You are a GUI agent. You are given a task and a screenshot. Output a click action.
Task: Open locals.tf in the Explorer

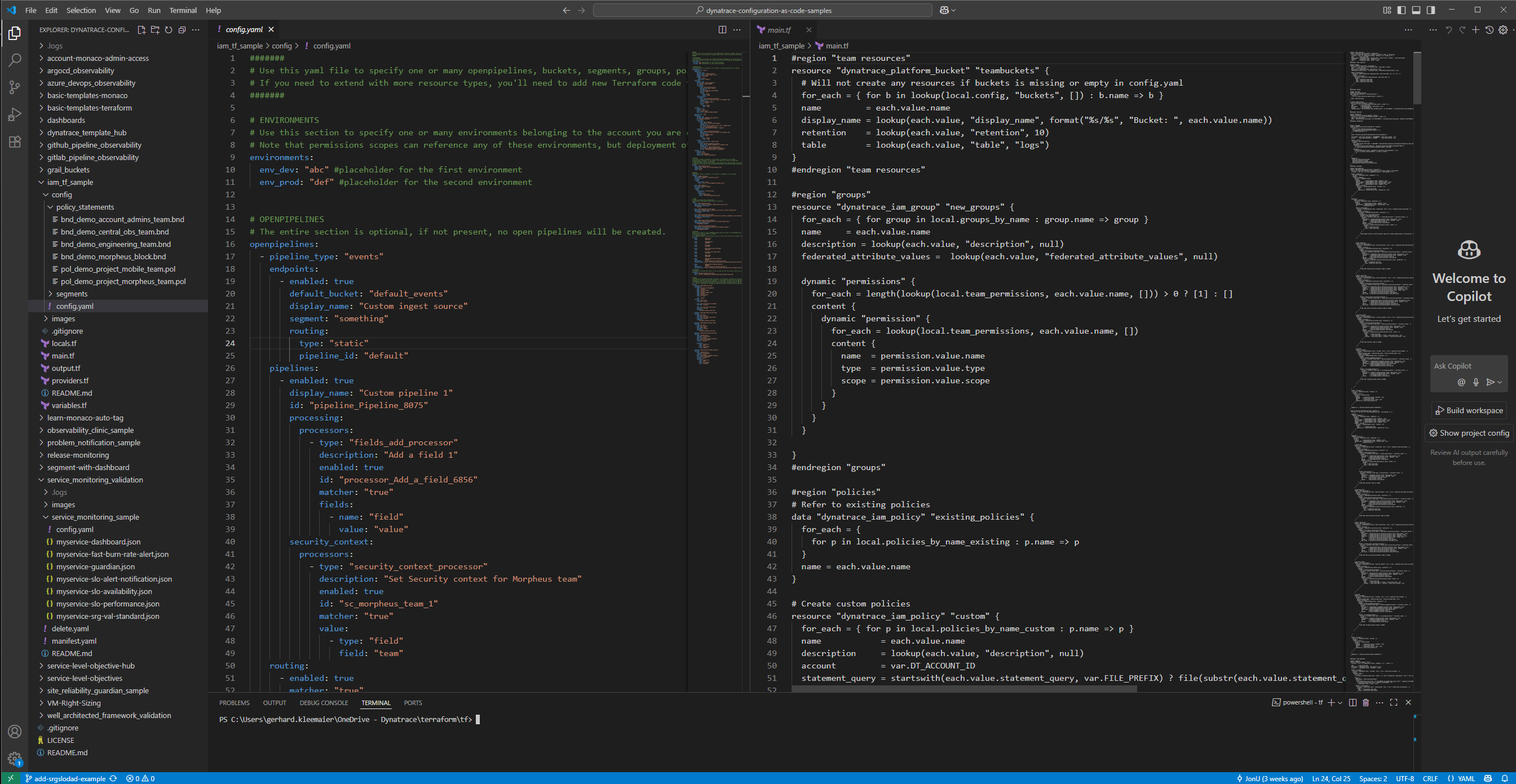(64, 343)
